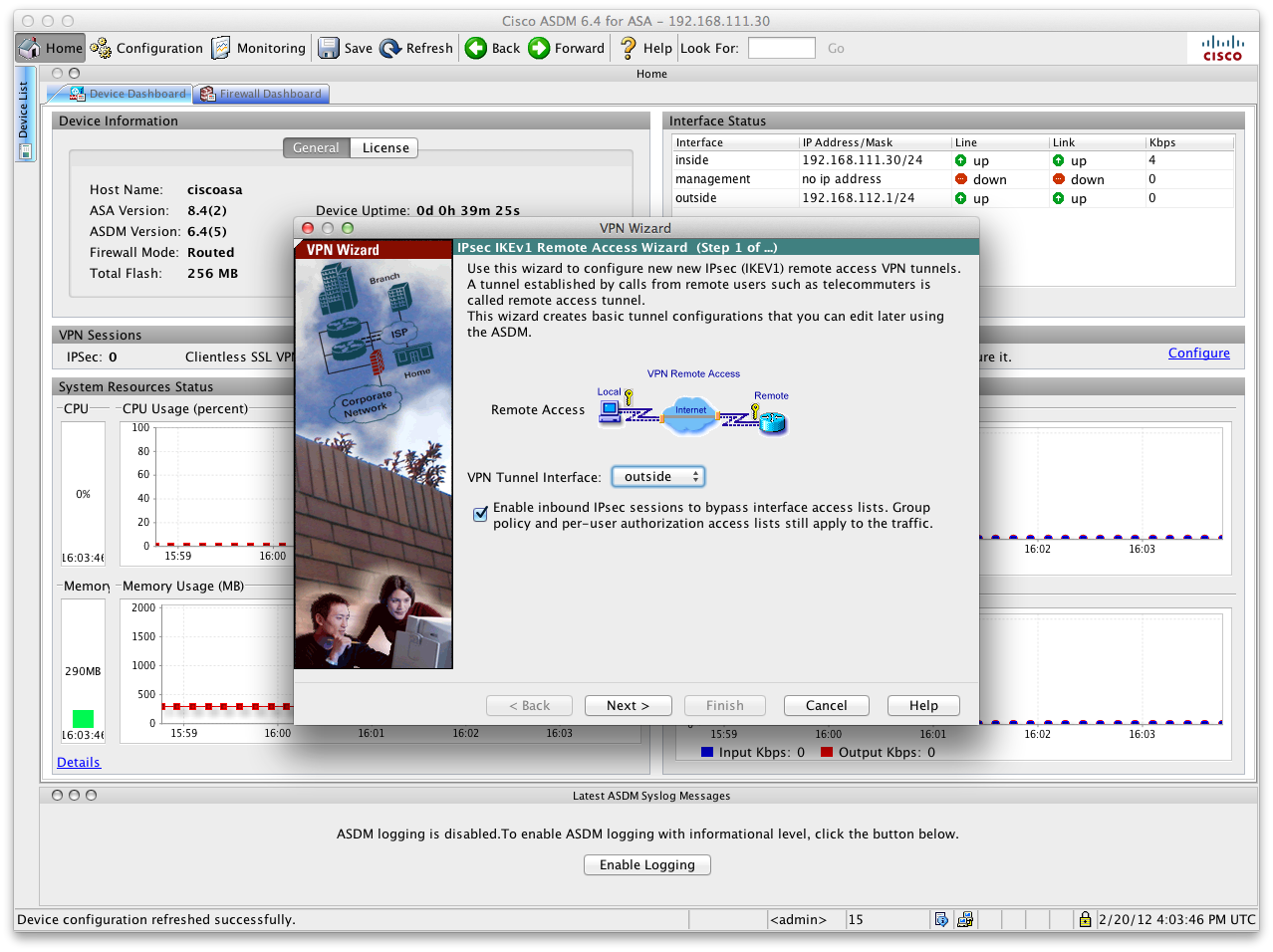This screenshot has width=1273, height=952.
Task: Go Back using the green arrow
Action: click(x=493, y=48)
